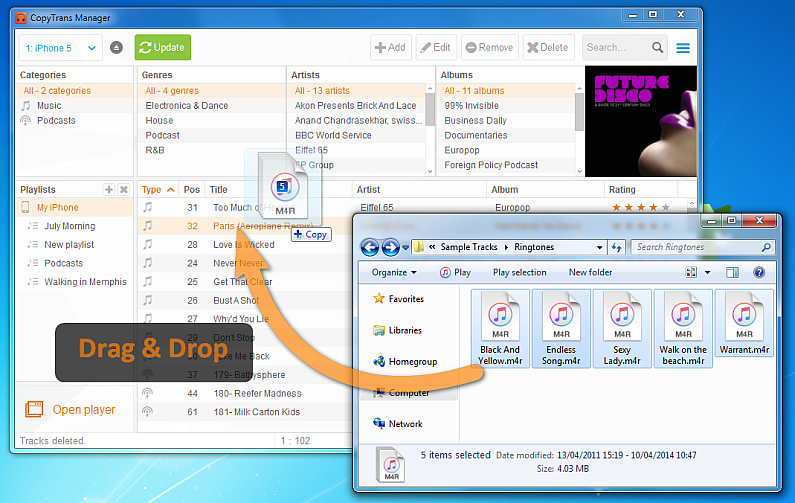Select the July Morning playlist
This screenshot has width=795, height=503.
(x=75, y=226)
